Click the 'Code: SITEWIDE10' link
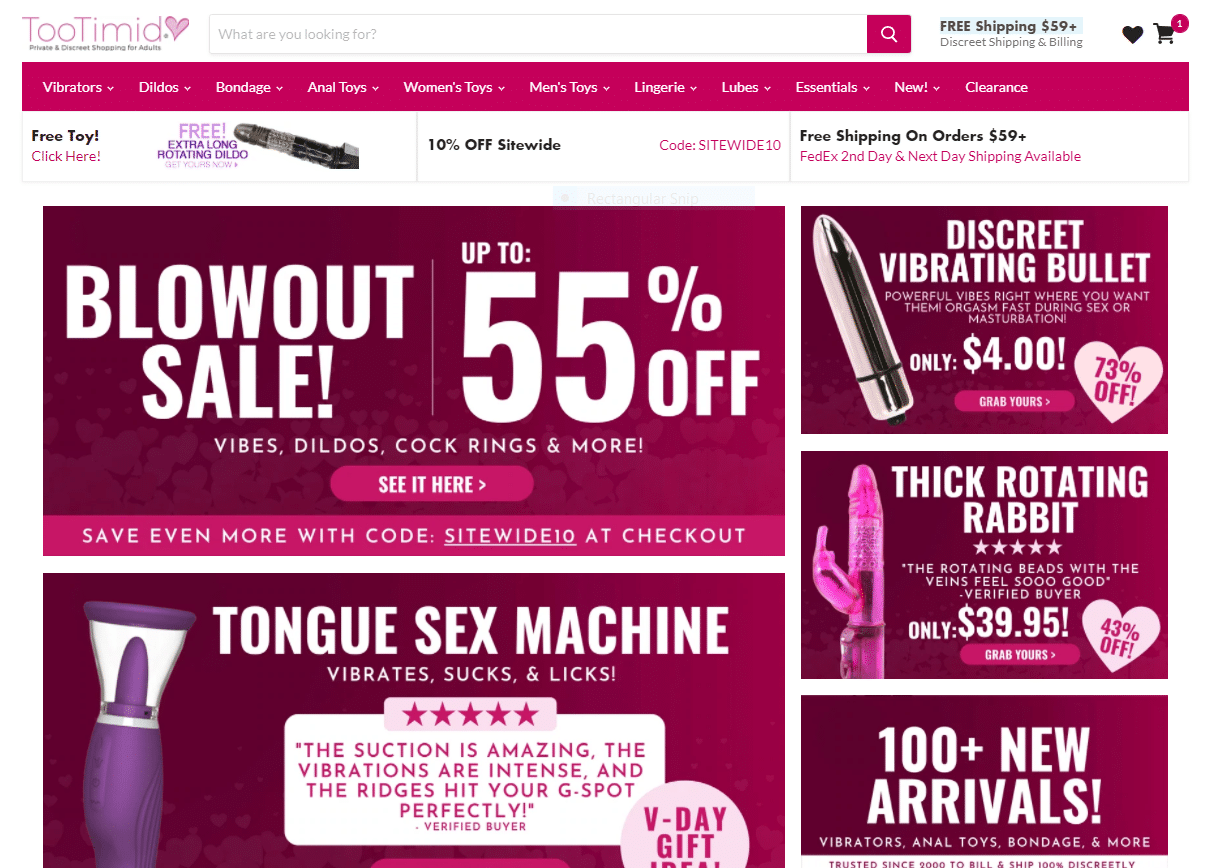The height and width of the screenshot is (868, 1207). [720, 145]
